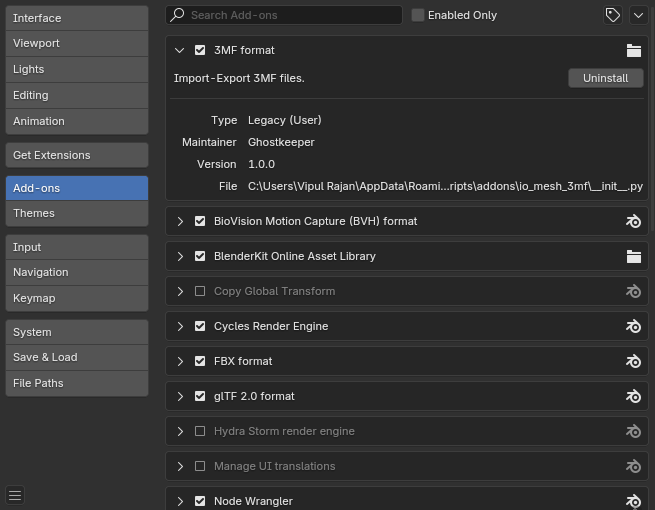Disable the BioVision Motion Capture add-on checkbox
Image resolution: width=655 pixels, height=510 pixels.
[x=200, y=221]
